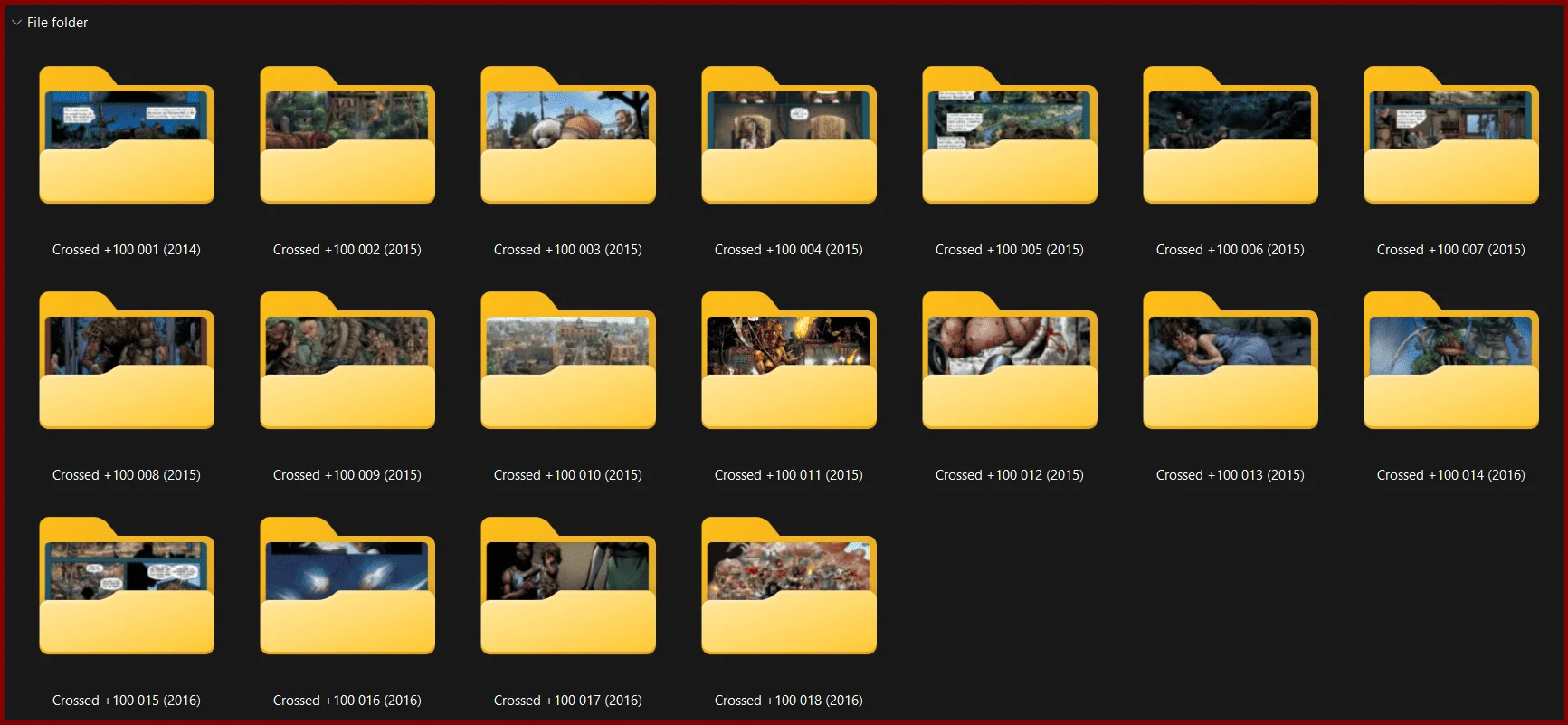
Task: Select the Crossed +100 015 (2016) folder icon
Action: [127, 586]
